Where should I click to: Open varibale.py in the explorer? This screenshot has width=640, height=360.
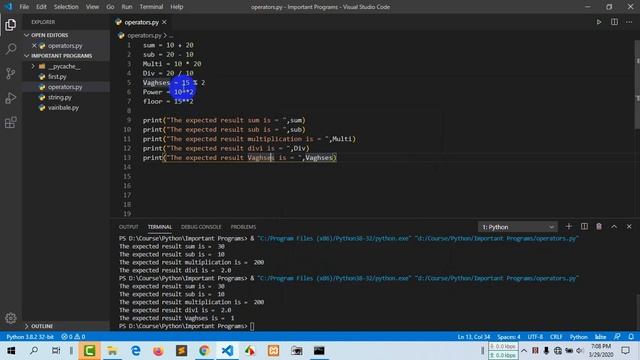click(x=63, y=108)
